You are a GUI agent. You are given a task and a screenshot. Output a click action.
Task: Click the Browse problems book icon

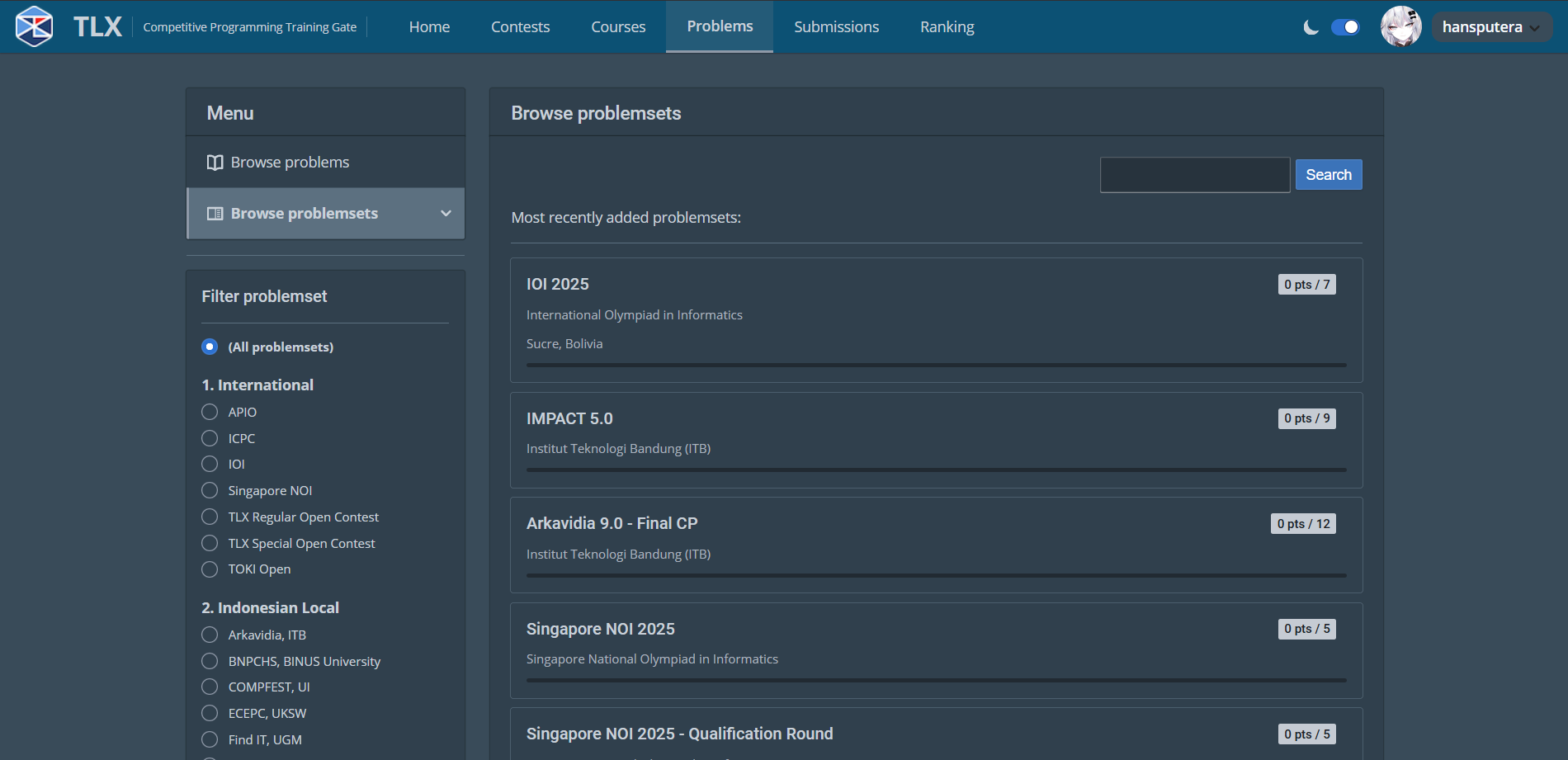point(215,163)
